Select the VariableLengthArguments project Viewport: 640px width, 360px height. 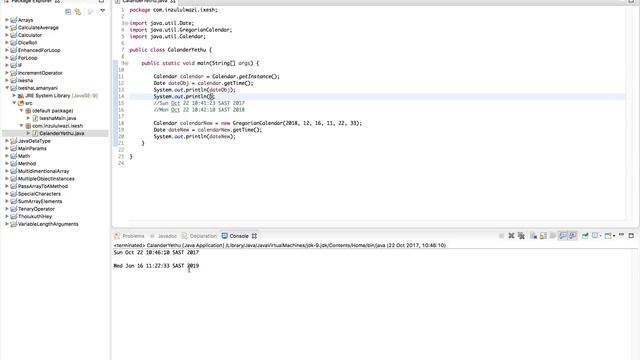coord(48,224)
